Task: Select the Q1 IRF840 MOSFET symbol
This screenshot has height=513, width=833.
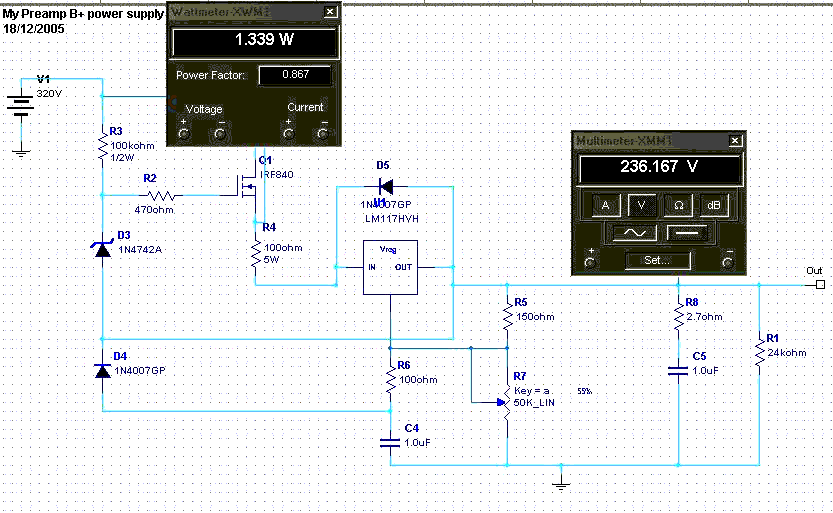Action: point(246,186)
